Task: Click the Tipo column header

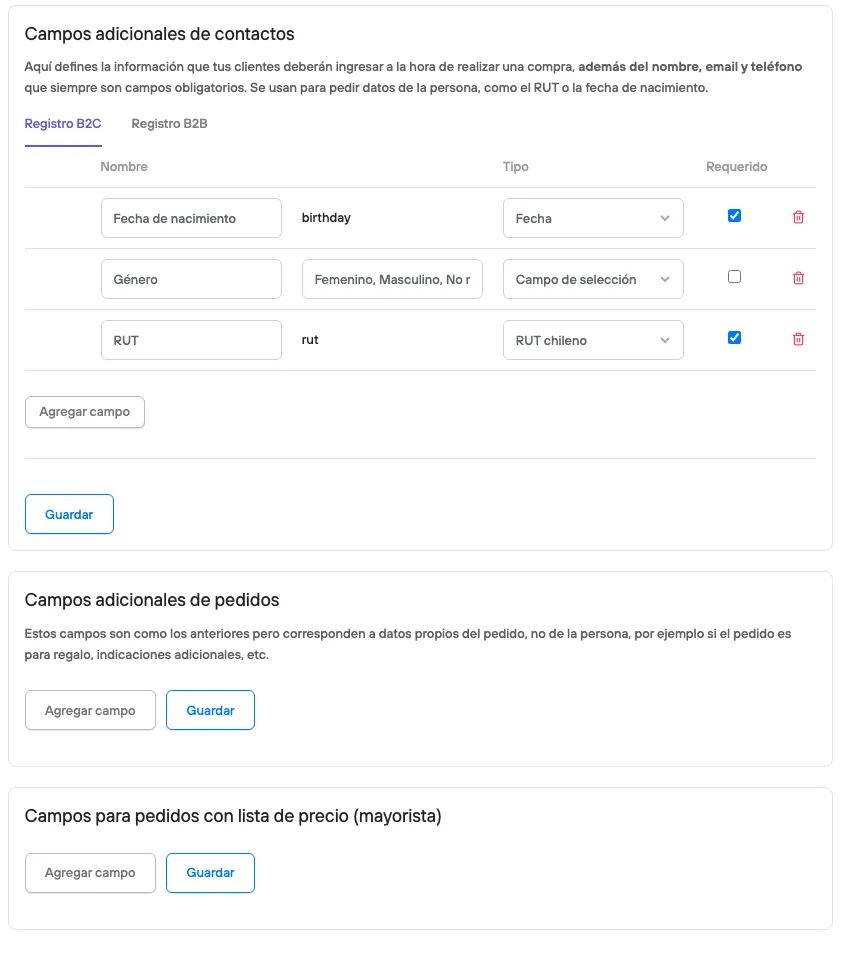Action: [x=516, y=167]
